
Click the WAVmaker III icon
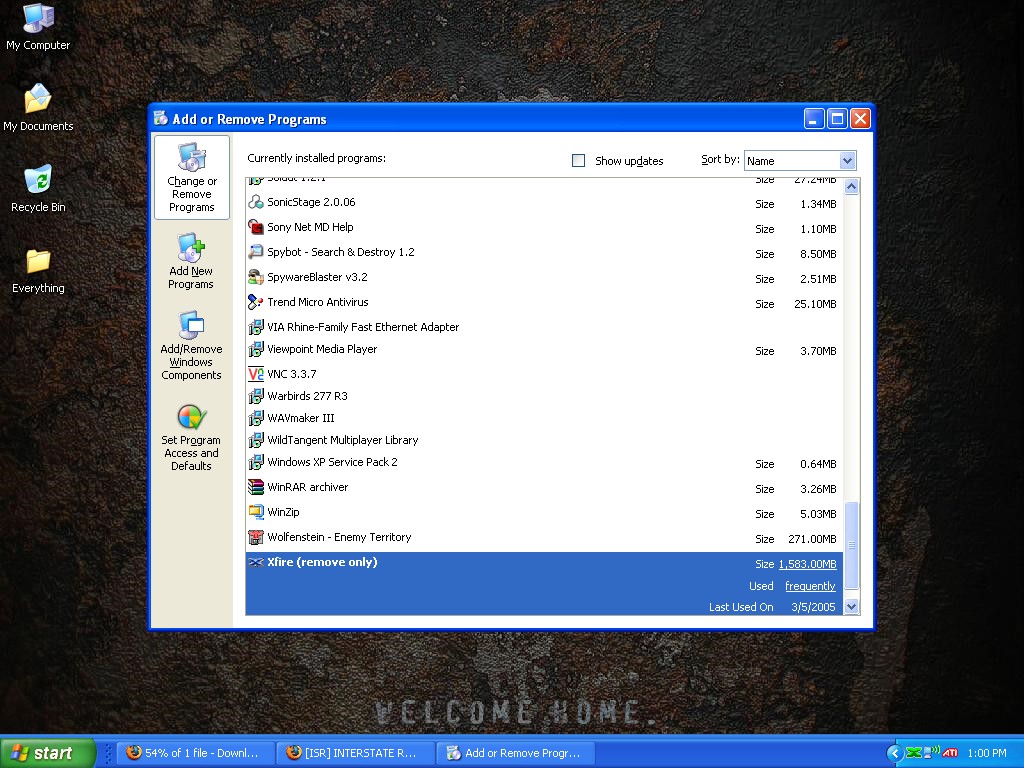[x=255, y=418]
